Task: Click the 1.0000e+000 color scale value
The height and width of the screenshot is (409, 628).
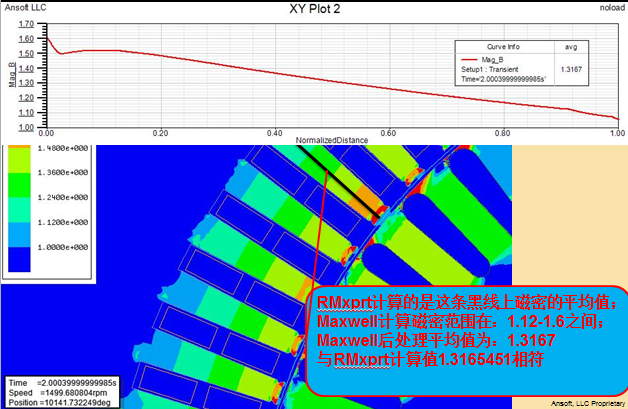Action: click(62, 247)
